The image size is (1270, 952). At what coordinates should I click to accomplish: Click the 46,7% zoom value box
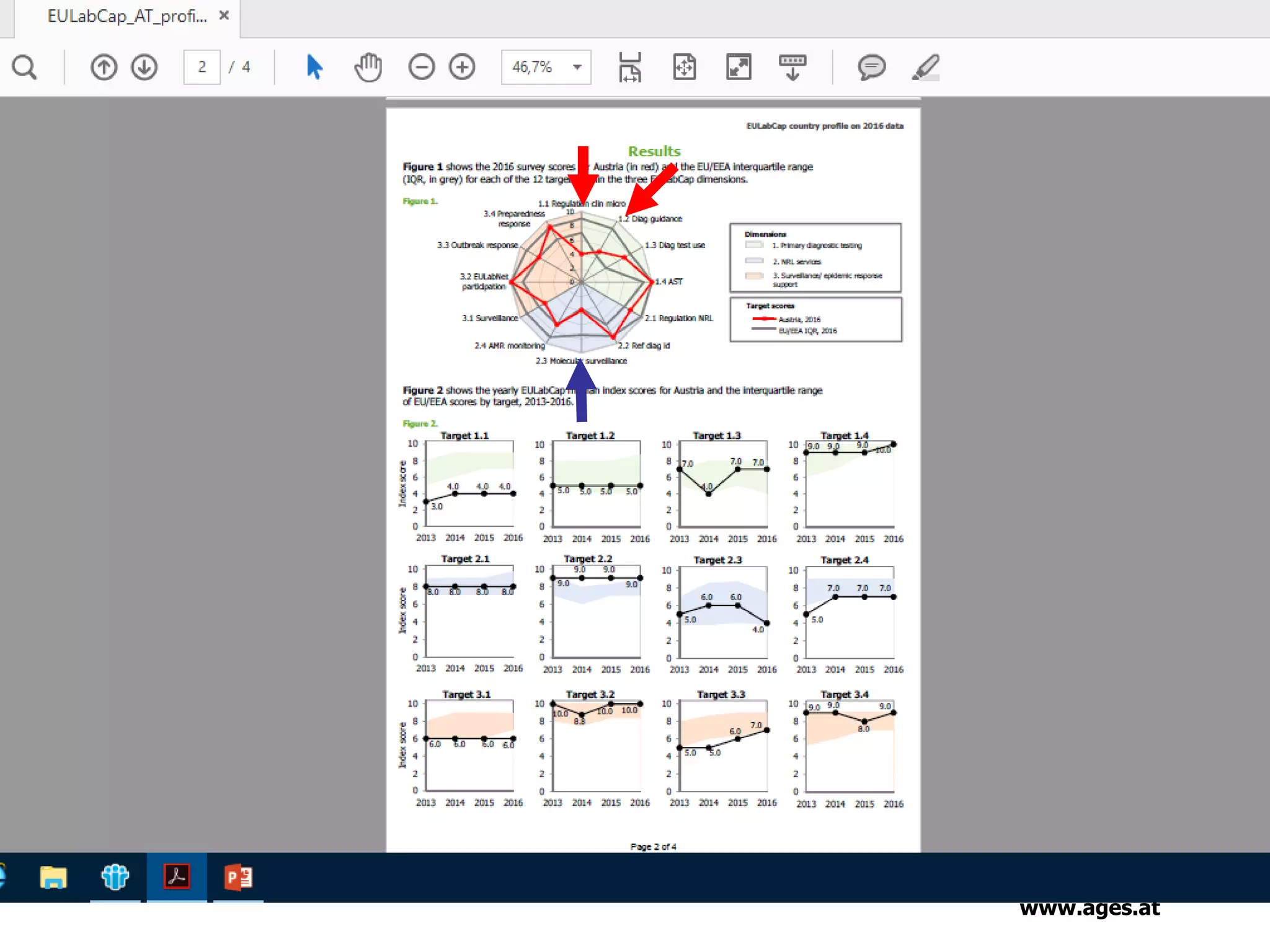[533, 67]
